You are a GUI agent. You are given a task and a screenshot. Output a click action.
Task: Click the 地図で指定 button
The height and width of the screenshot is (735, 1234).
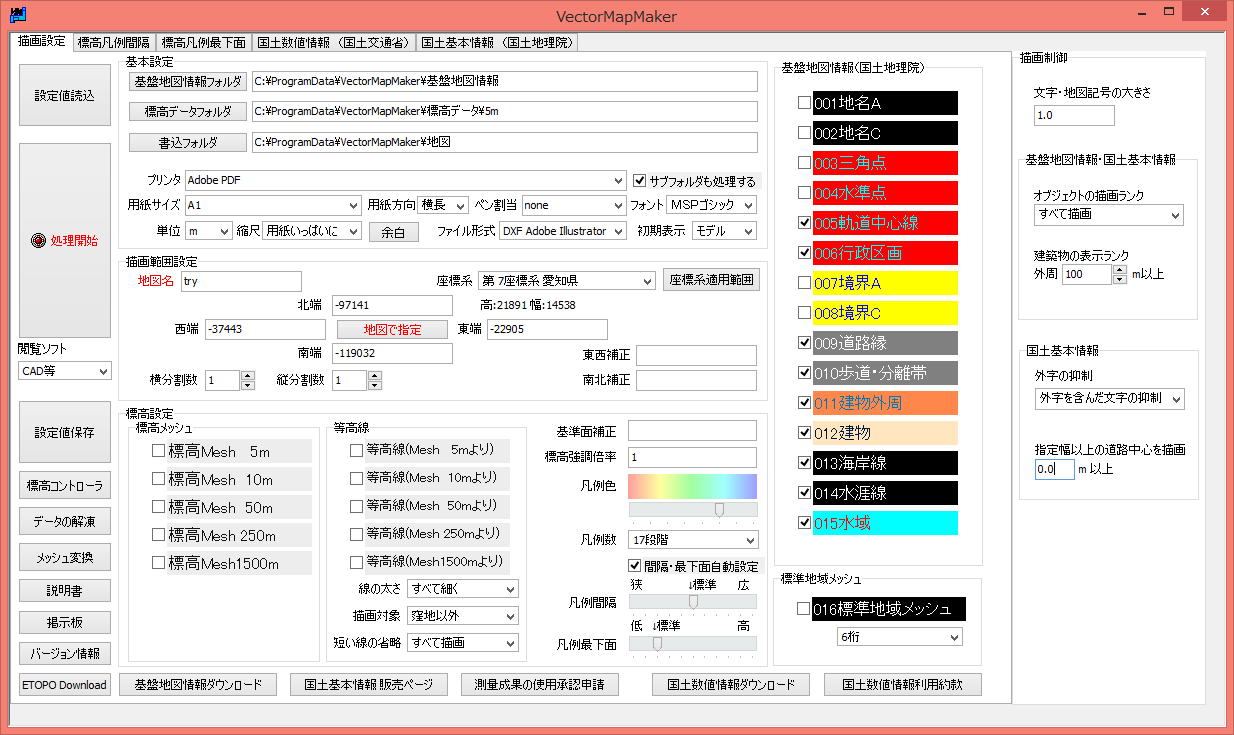pos(392,330)
